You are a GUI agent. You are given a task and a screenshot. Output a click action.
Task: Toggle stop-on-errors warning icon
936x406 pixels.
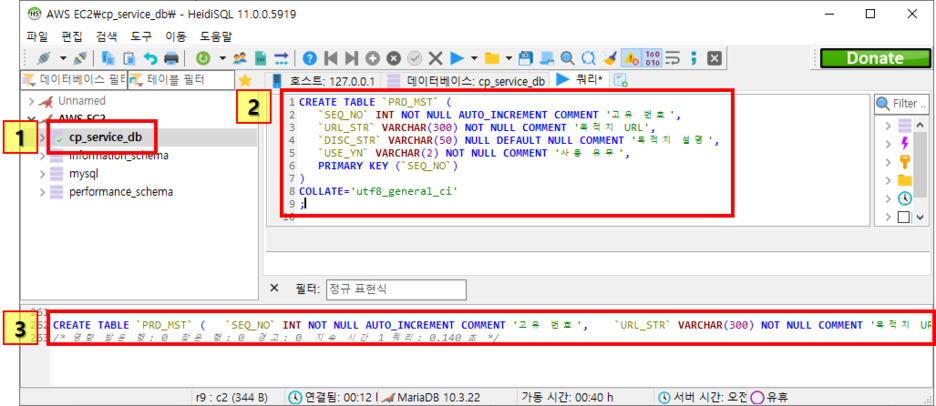(x=630, y=58)
